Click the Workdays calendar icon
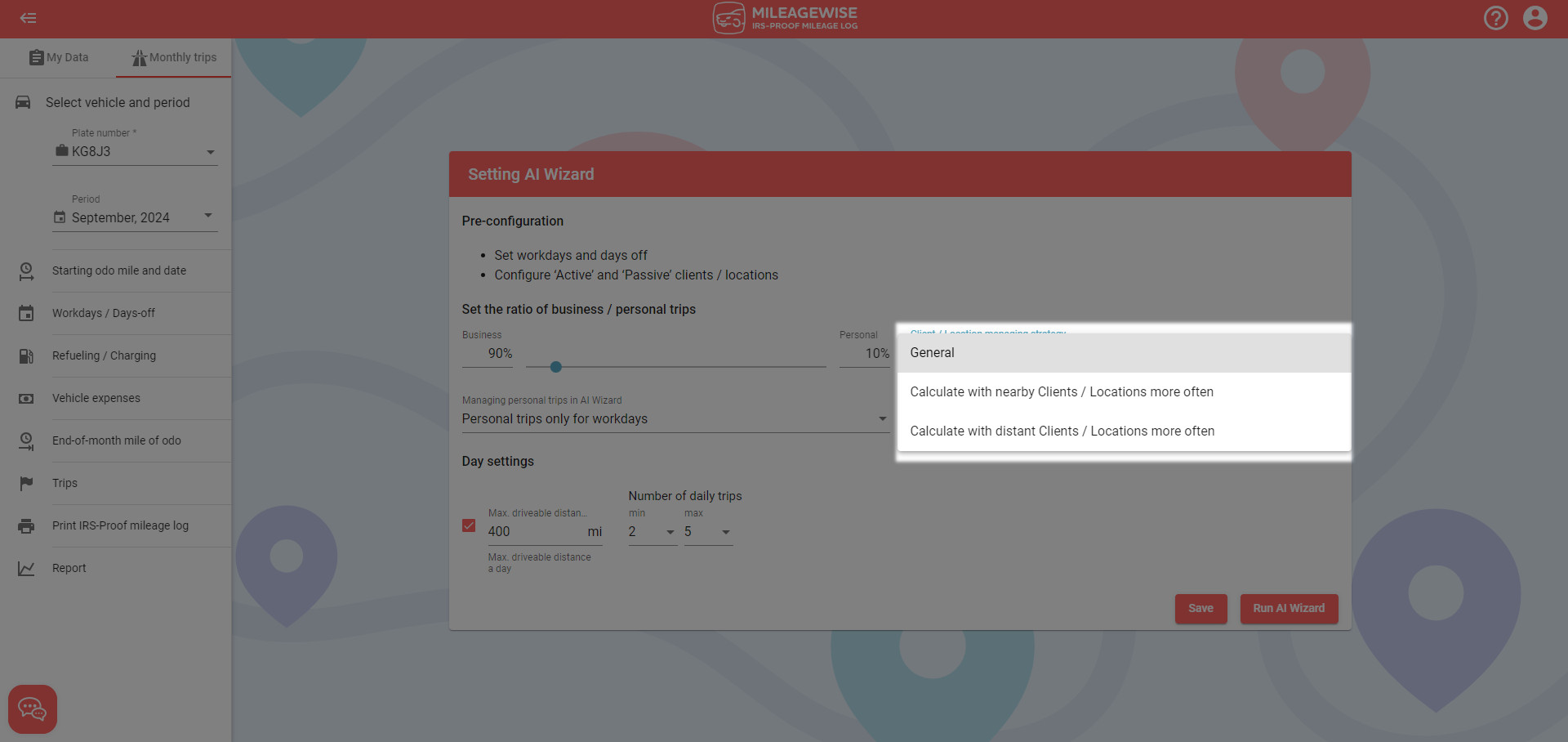The width and height of the screenshot is (1568, 742). coord(26,313)
